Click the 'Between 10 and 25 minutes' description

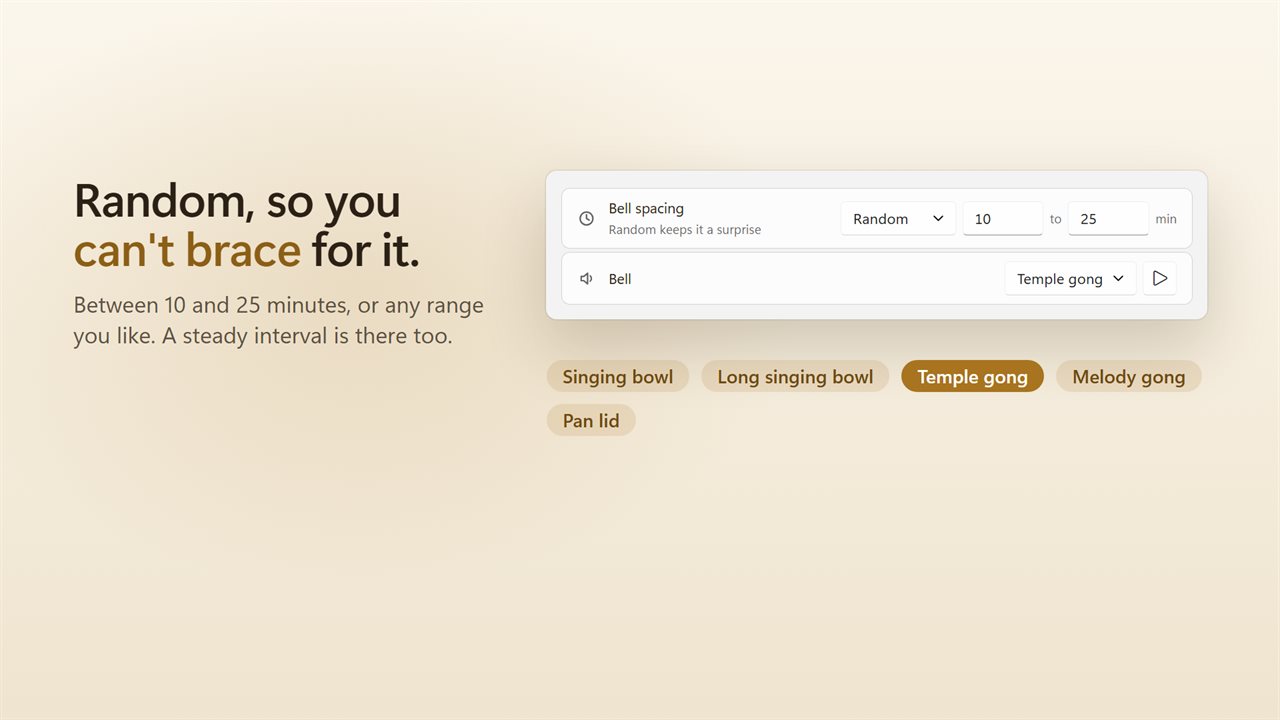[278, 320]
